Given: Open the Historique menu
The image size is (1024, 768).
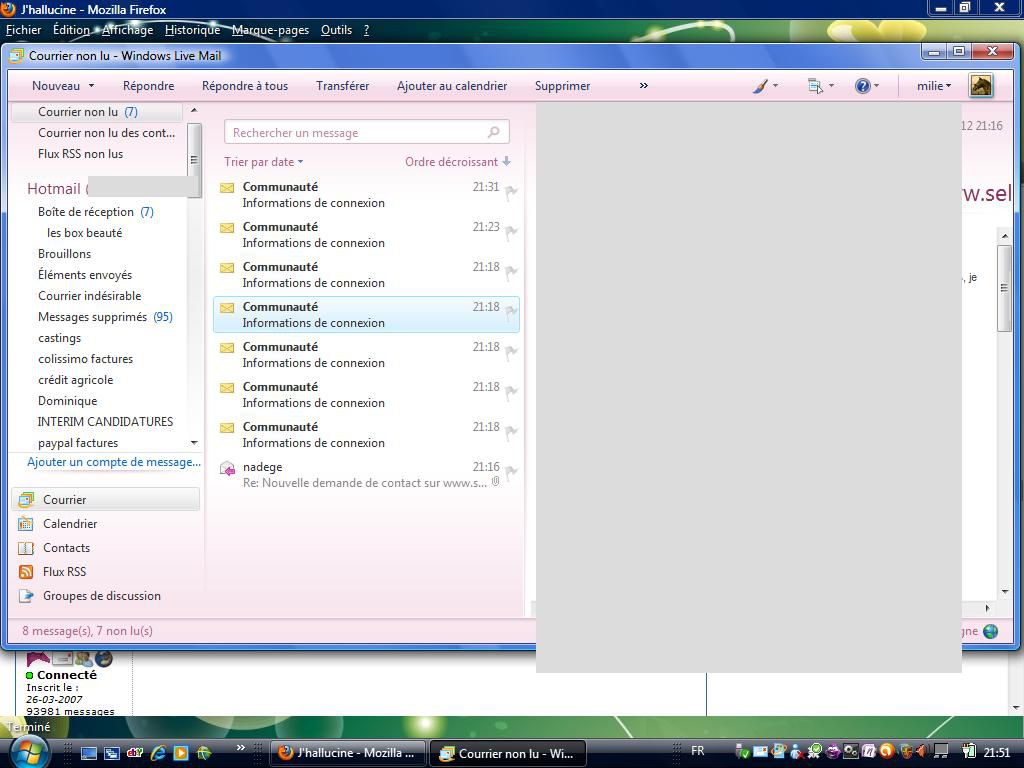Looking at the screenshot, I should click(192, 30).
